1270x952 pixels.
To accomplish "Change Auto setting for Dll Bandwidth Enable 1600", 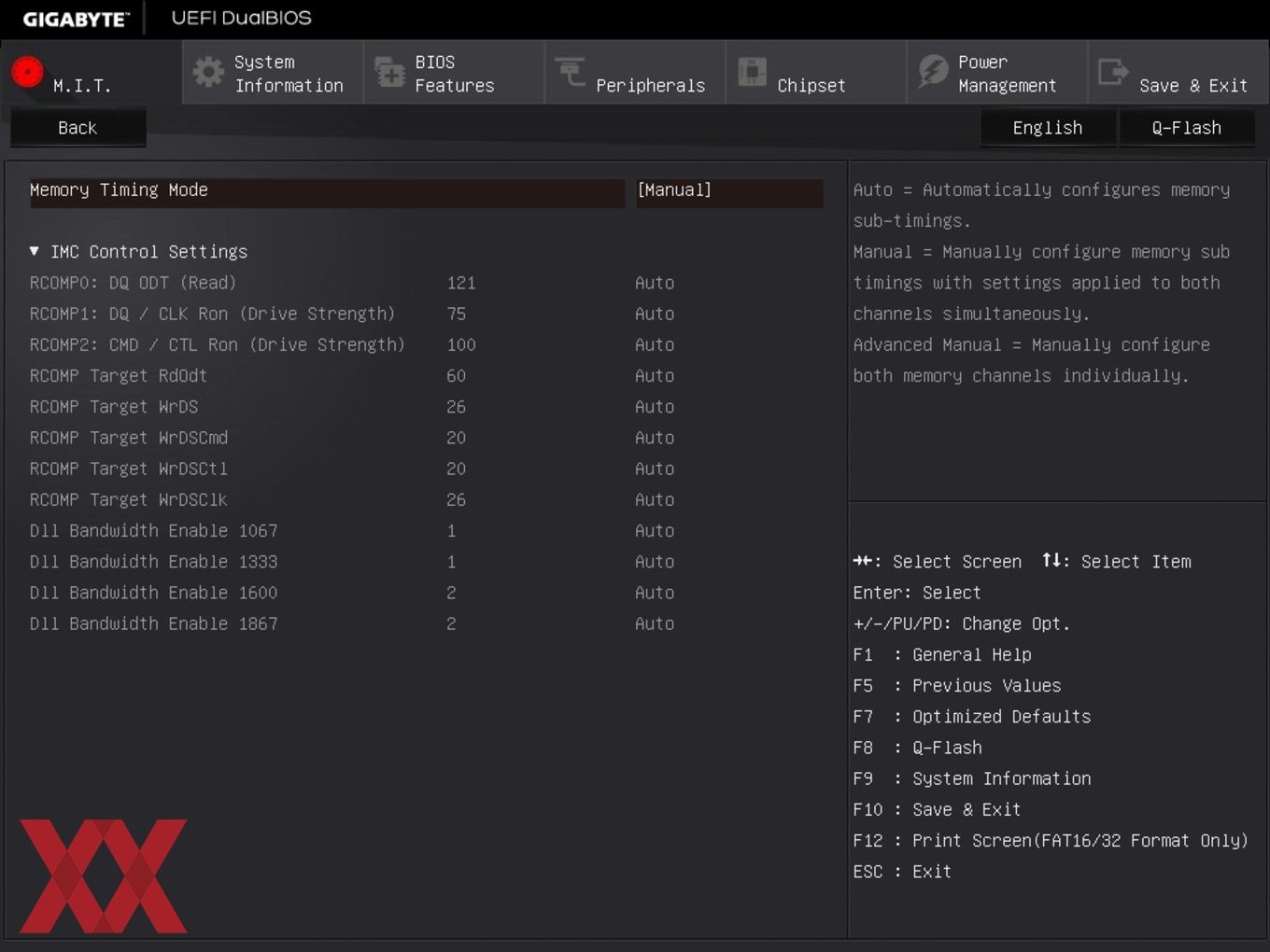I will click(655, 593).
